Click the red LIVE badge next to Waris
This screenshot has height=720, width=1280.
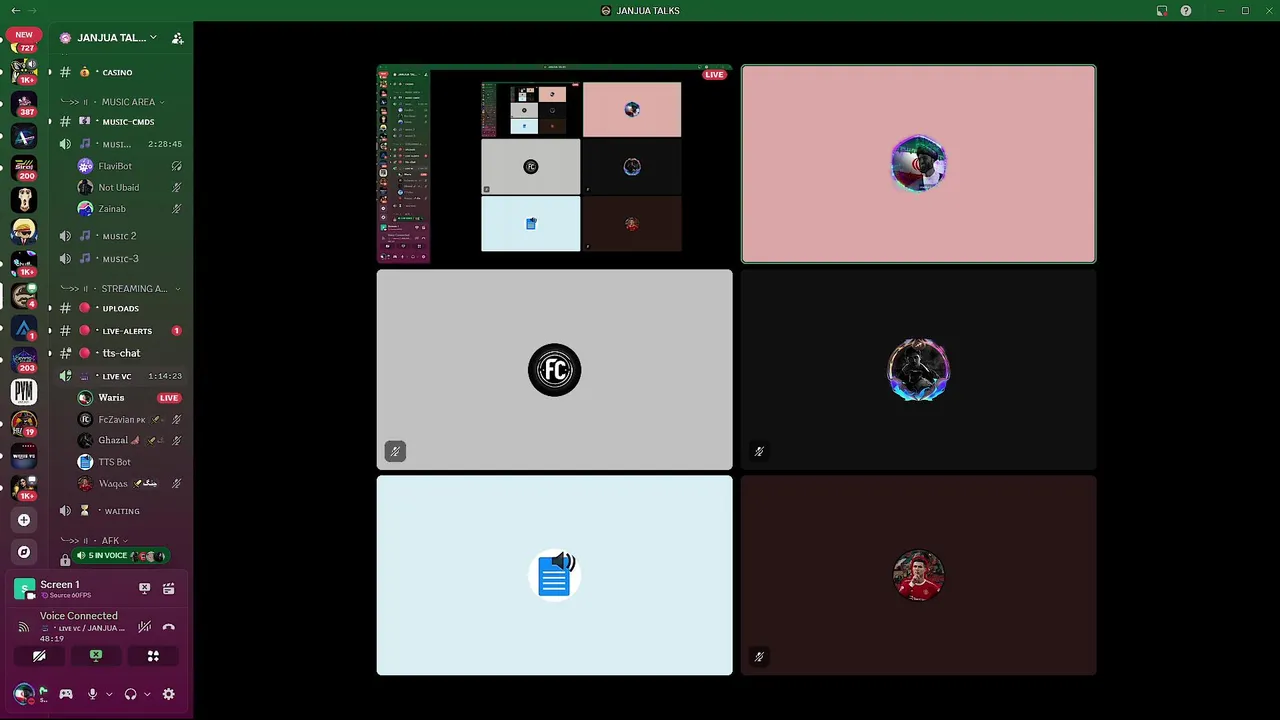click(169, 398)
